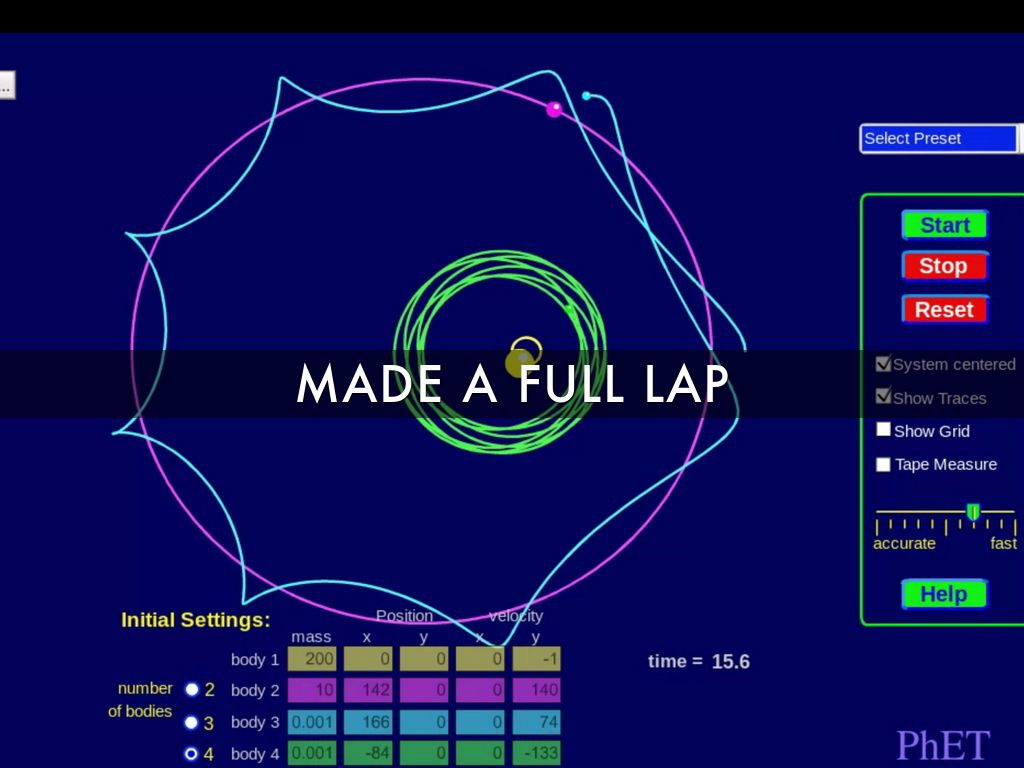
Task: Select 4 bodies radio button
Action: click(x=192, y=754)
